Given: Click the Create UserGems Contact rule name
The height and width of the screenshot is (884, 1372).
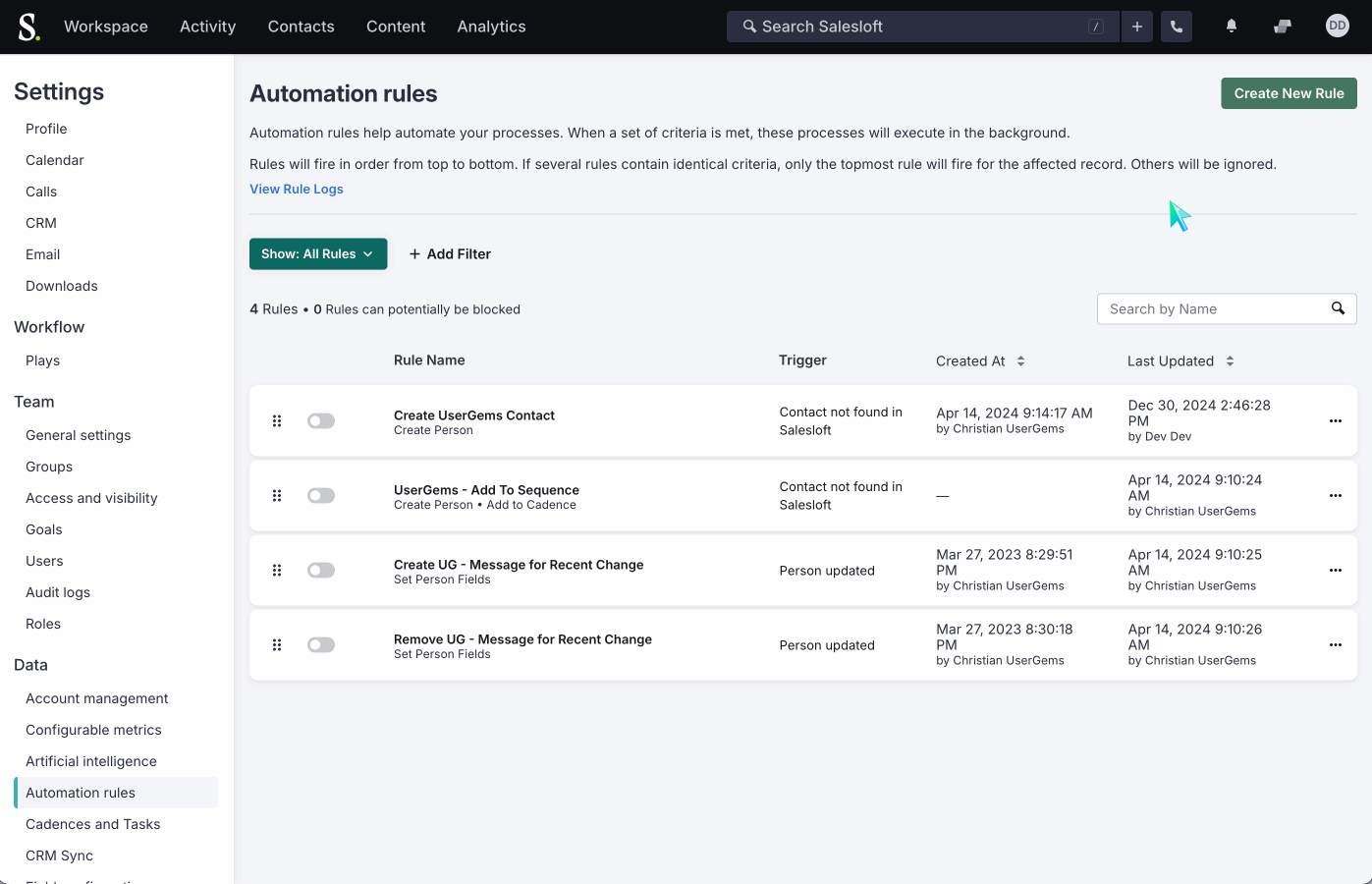Looking at the screenshot, I should click(474, 415).
